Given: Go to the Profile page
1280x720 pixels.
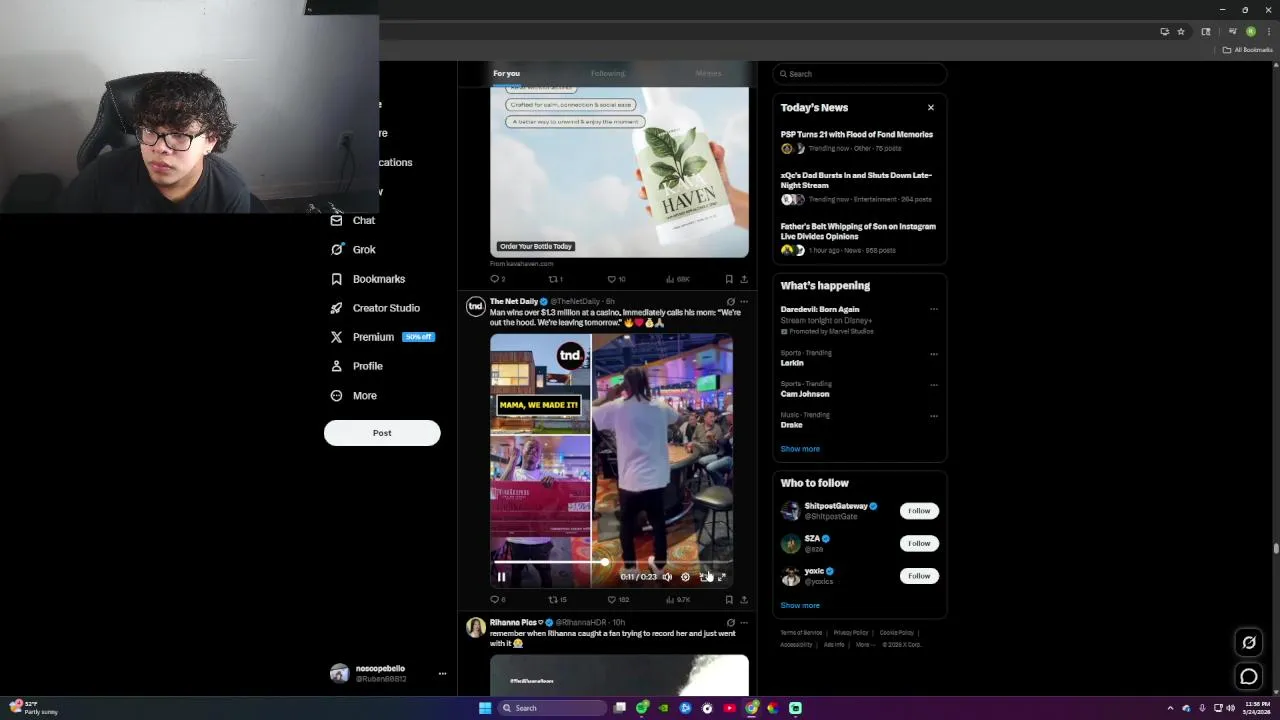Looking at the screenshot, I should [356, 366].
